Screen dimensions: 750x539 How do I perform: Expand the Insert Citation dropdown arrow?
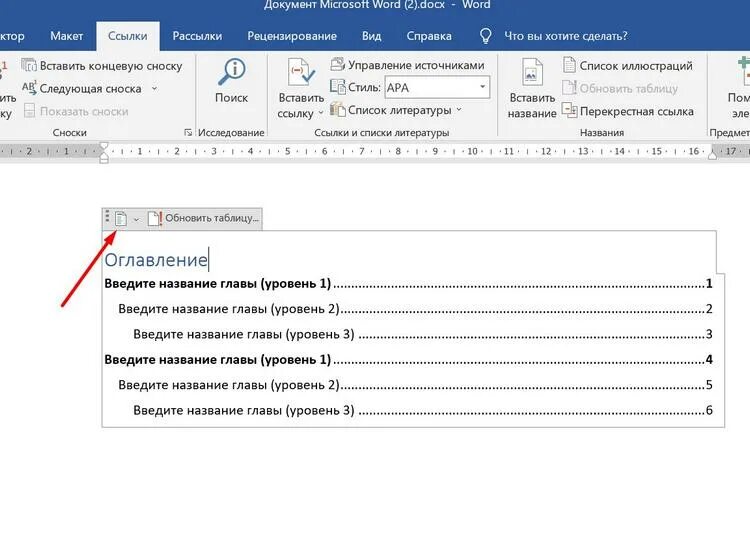pos(320,113)
